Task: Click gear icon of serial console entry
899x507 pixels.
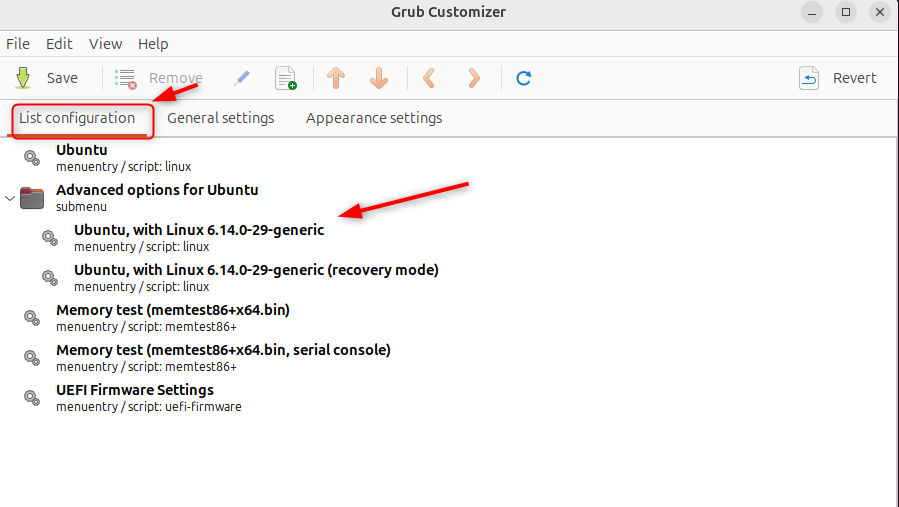Action: pos(32,358)
